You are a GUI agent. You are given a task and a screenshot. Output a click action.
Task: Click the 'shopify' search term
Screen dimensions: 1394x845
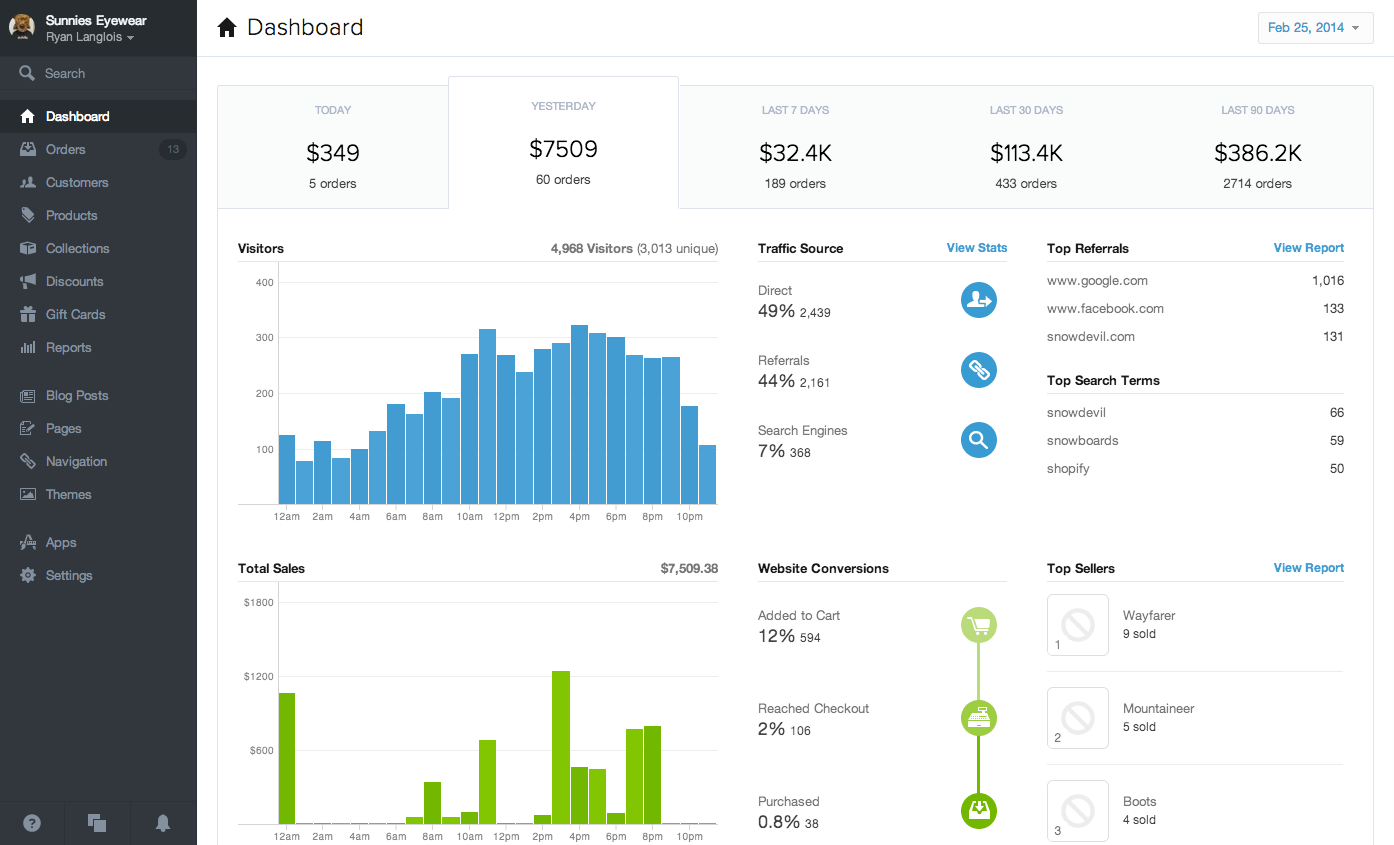1068,469
